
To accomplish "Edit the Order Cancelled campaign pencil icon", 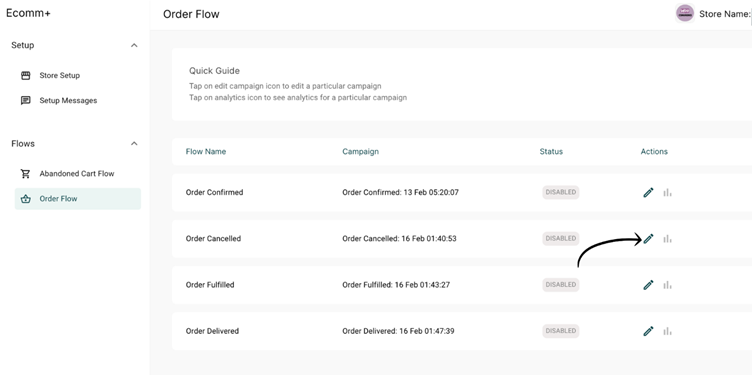I will (648, 238).
